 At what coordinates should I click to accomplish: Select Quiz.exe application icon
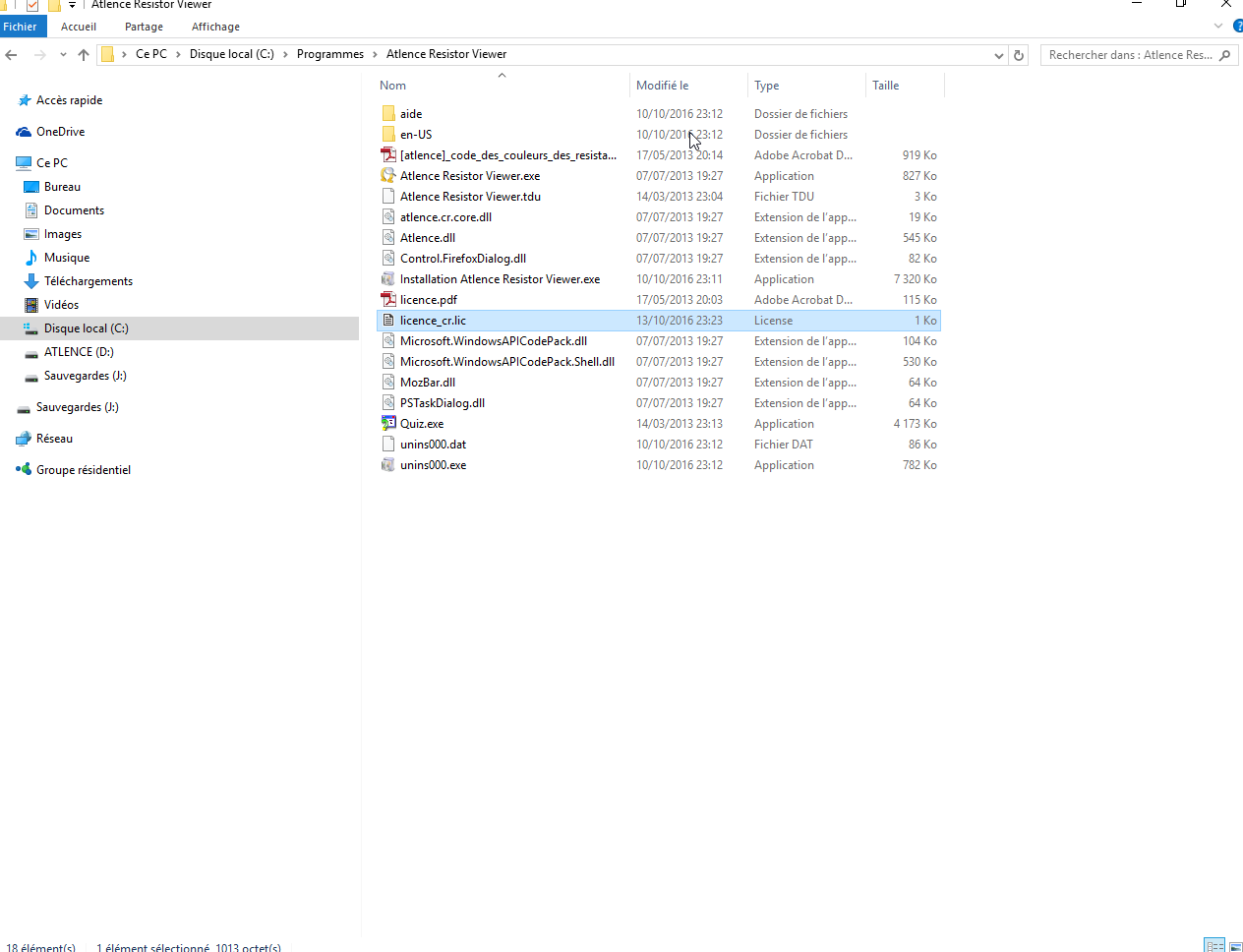coord(388,424)
